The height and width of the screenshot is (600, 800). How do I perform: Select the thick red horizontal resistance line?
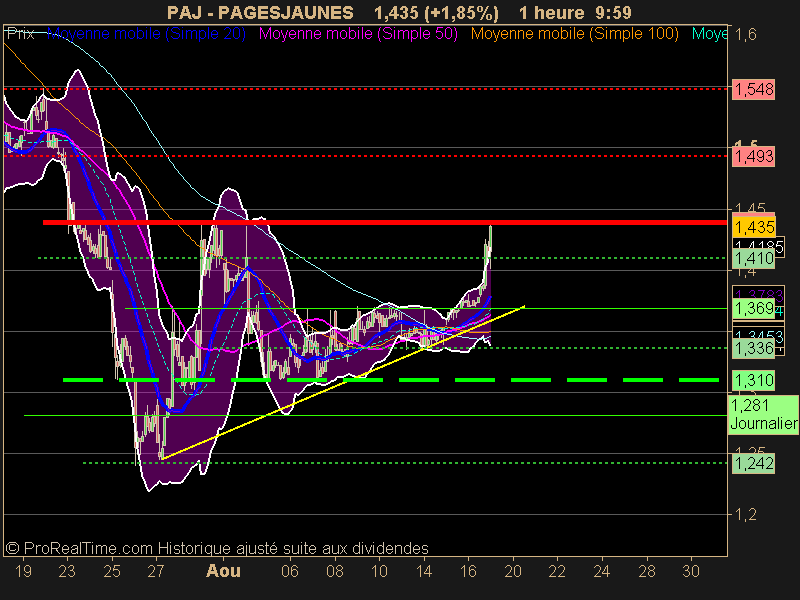385,222
